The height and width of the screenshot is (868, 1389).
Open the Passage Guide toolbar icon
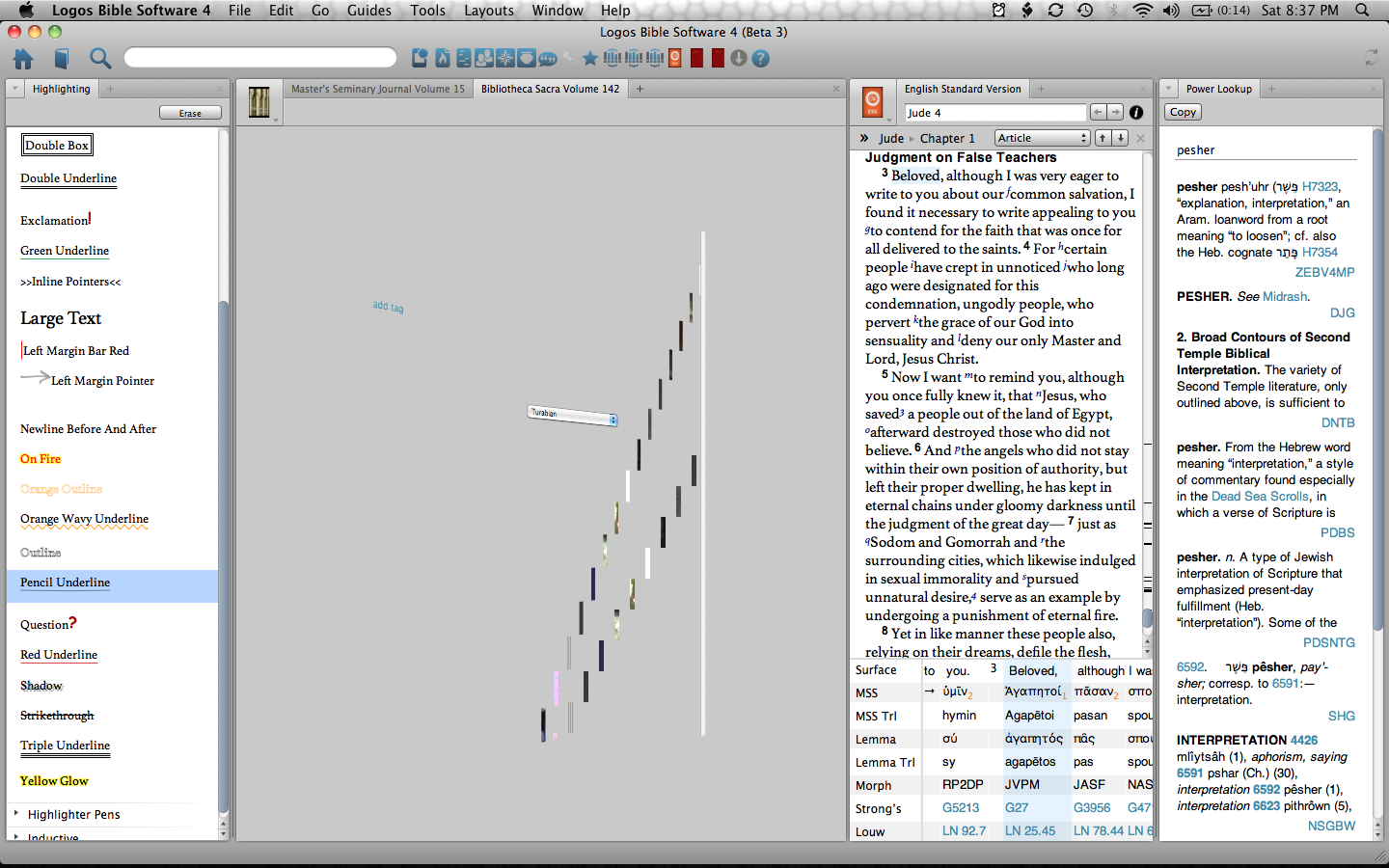(x=420, y=59)
